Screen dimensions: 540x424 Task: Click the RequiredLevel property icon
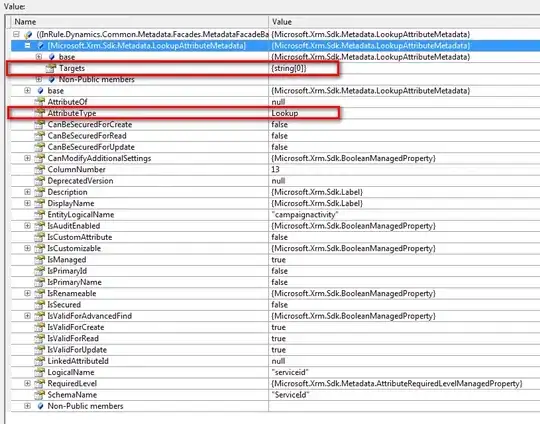40,383
